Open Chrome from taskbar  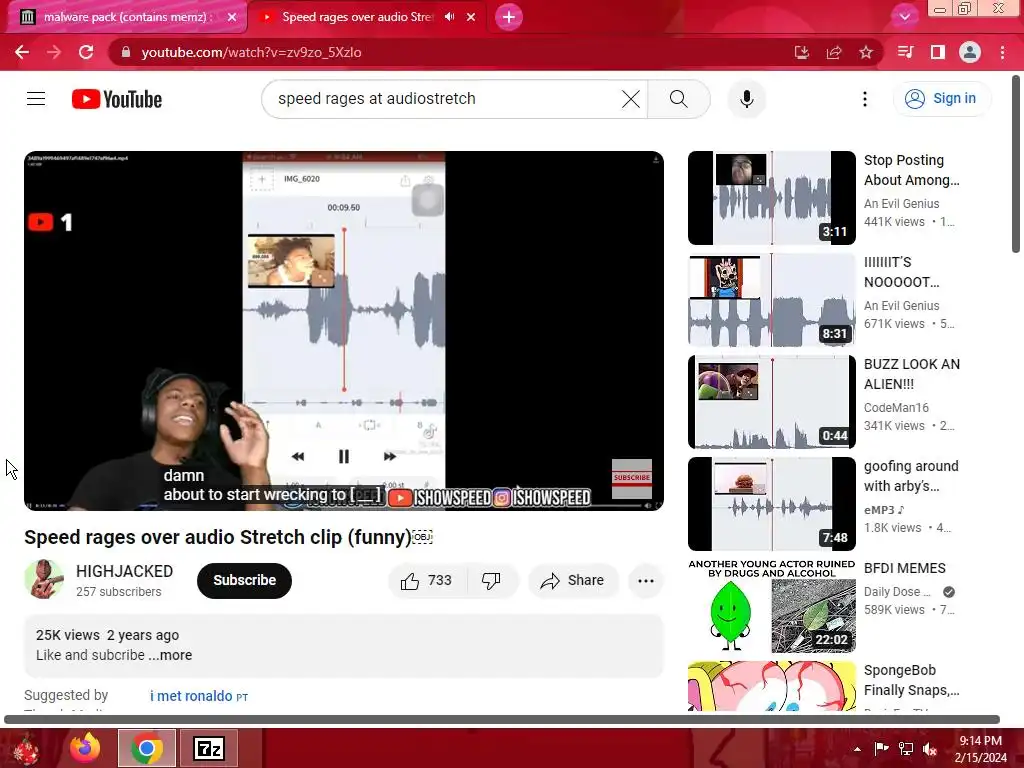(147, 748)
